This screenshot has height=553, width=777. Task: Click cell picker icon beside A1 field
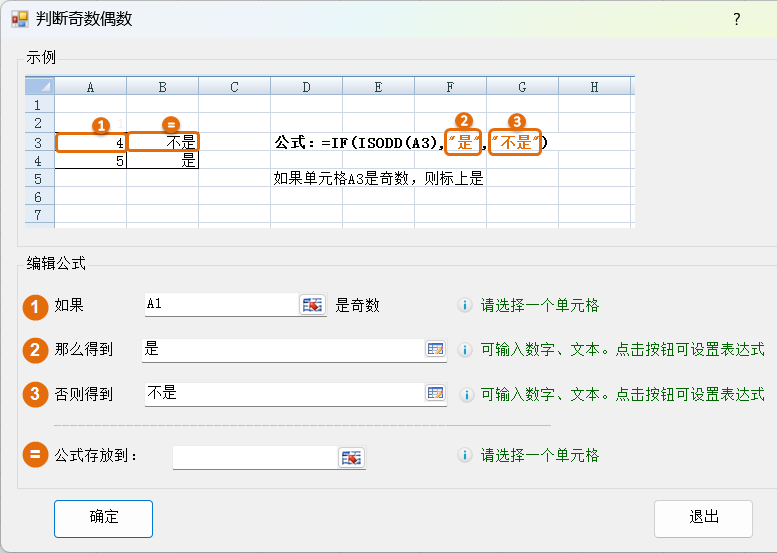pos(313,305)
